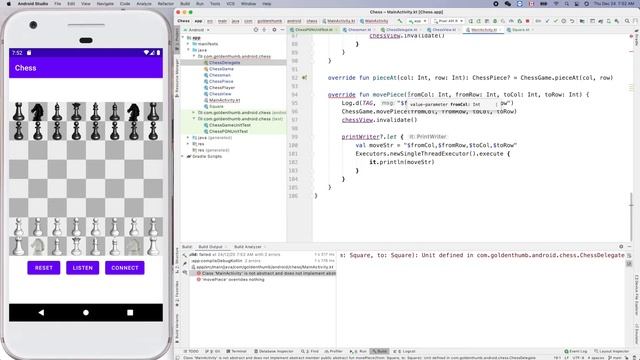The width and height of the screenshot is (640, 360).
Task: Select ChessPiece in project tree
Action: point(221,81)
